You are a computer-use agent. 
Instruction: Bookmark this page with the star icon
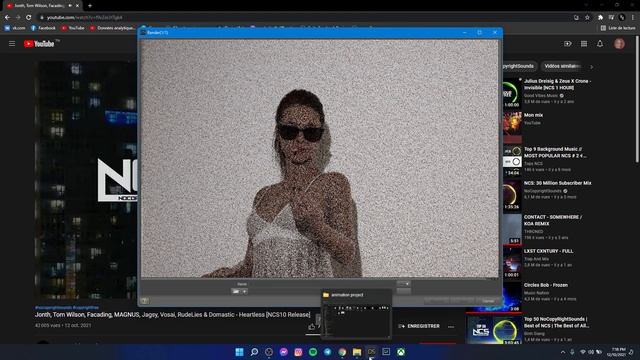click(587, 18)
